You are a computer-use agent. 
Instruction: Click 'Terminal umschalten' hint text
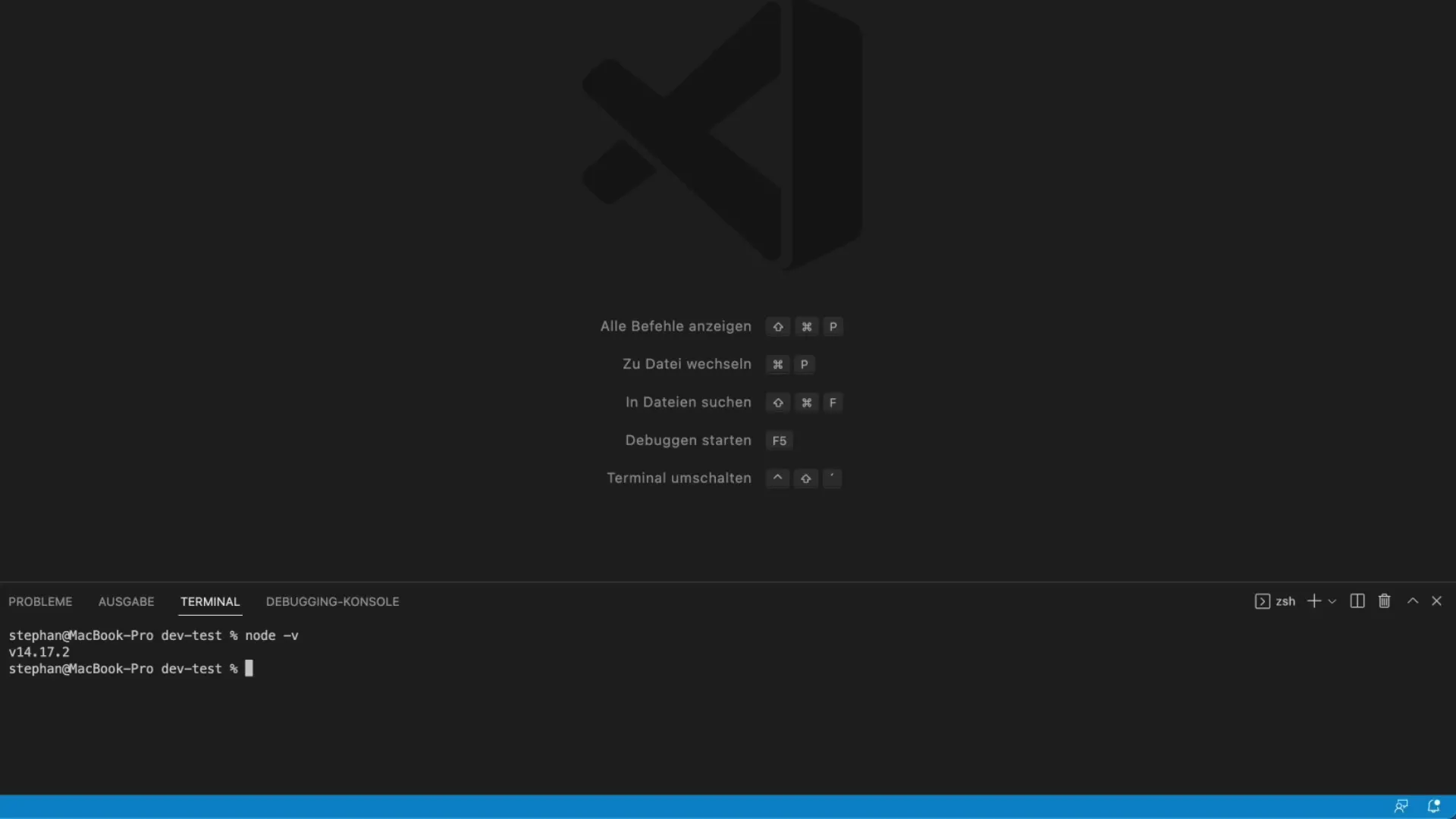click(679, 478)
